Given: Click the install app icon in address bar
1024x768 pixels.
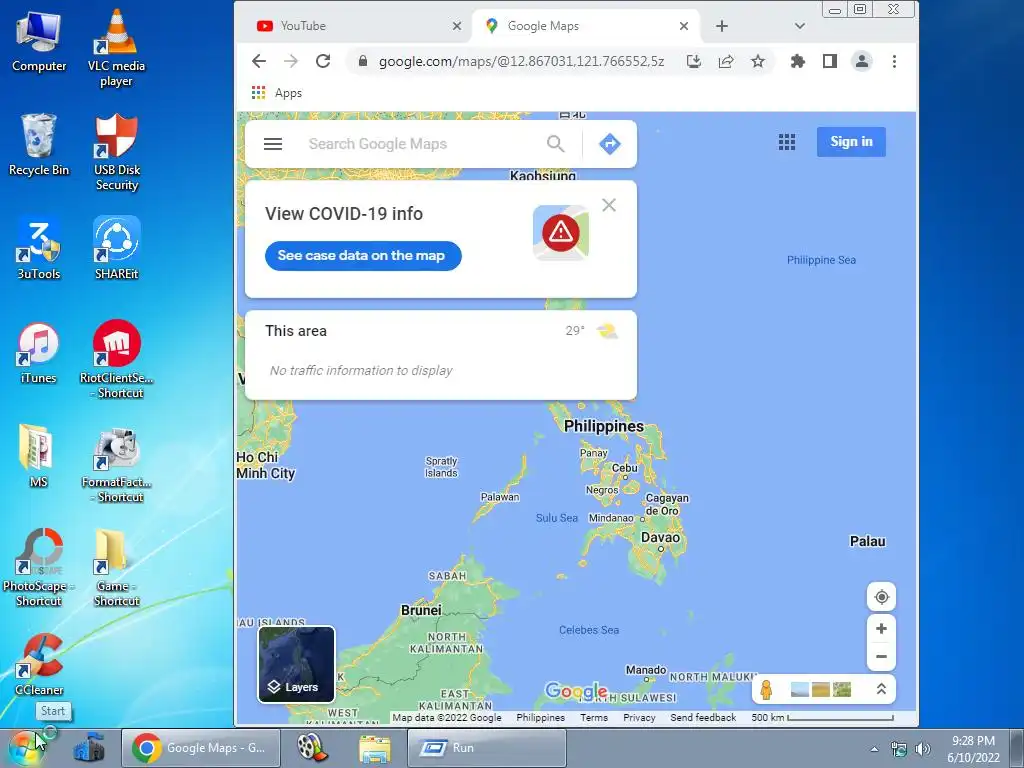Looking at the screenshot, I should tap(694, 61).
